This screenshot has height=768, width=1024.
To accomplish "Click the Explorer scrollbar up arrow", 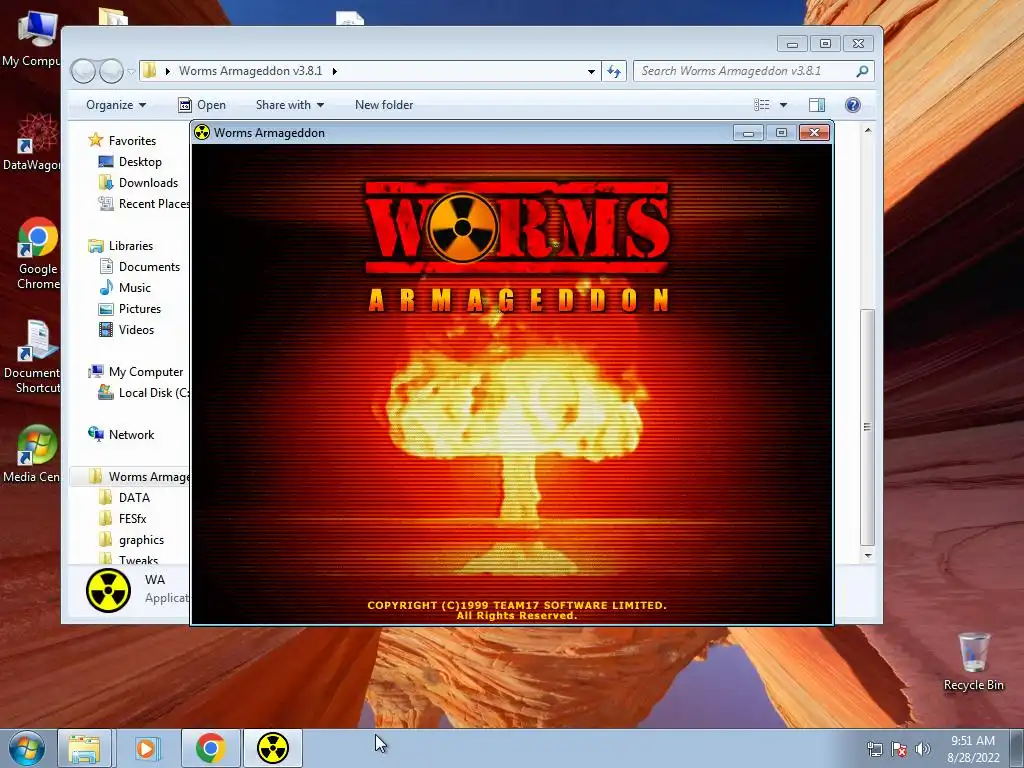I will pos(867,131).
